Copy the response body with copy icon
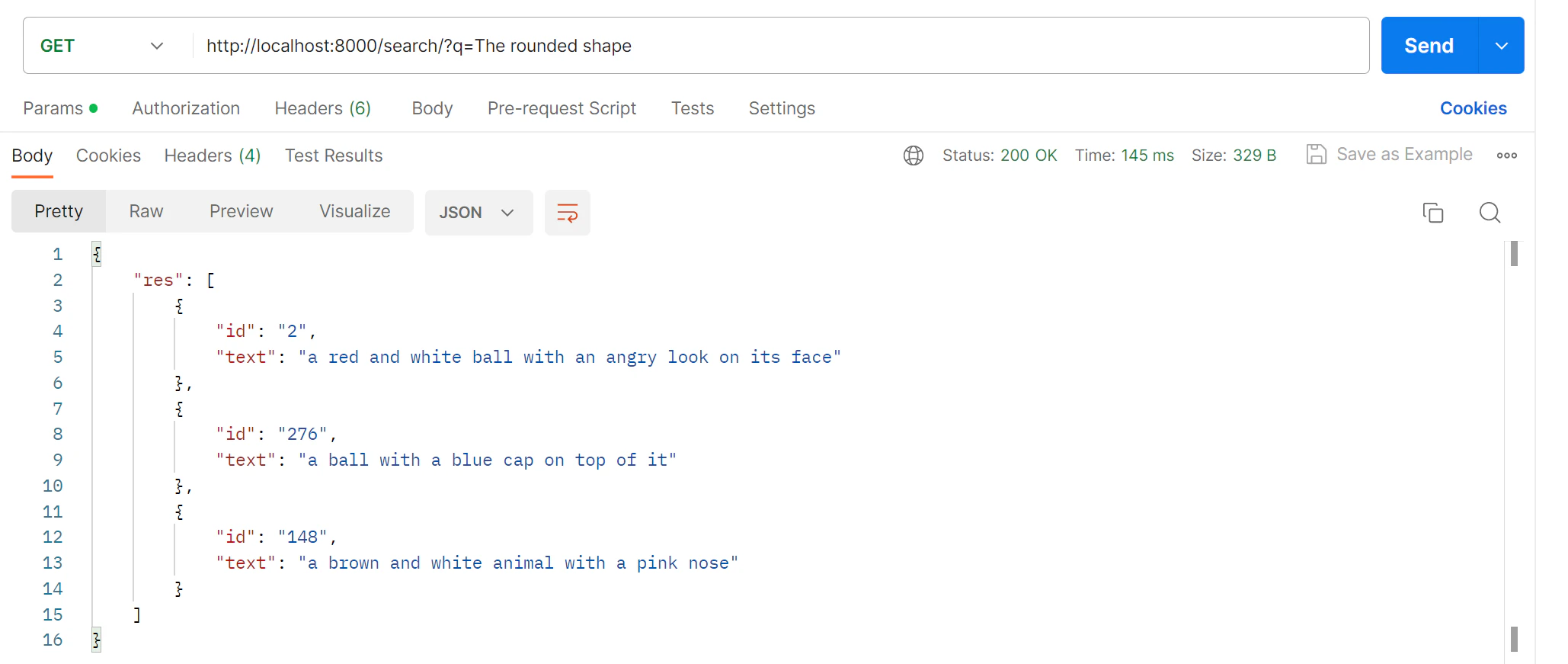1568x664 pixels. pyautogui.click(x=1432, y=213)
